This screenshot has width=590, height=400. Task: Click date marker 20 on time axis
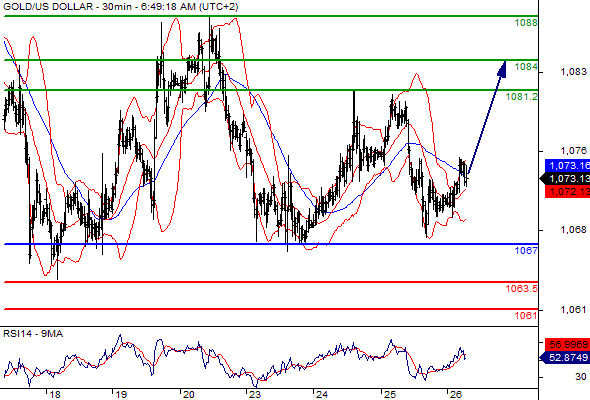[189, 395]
